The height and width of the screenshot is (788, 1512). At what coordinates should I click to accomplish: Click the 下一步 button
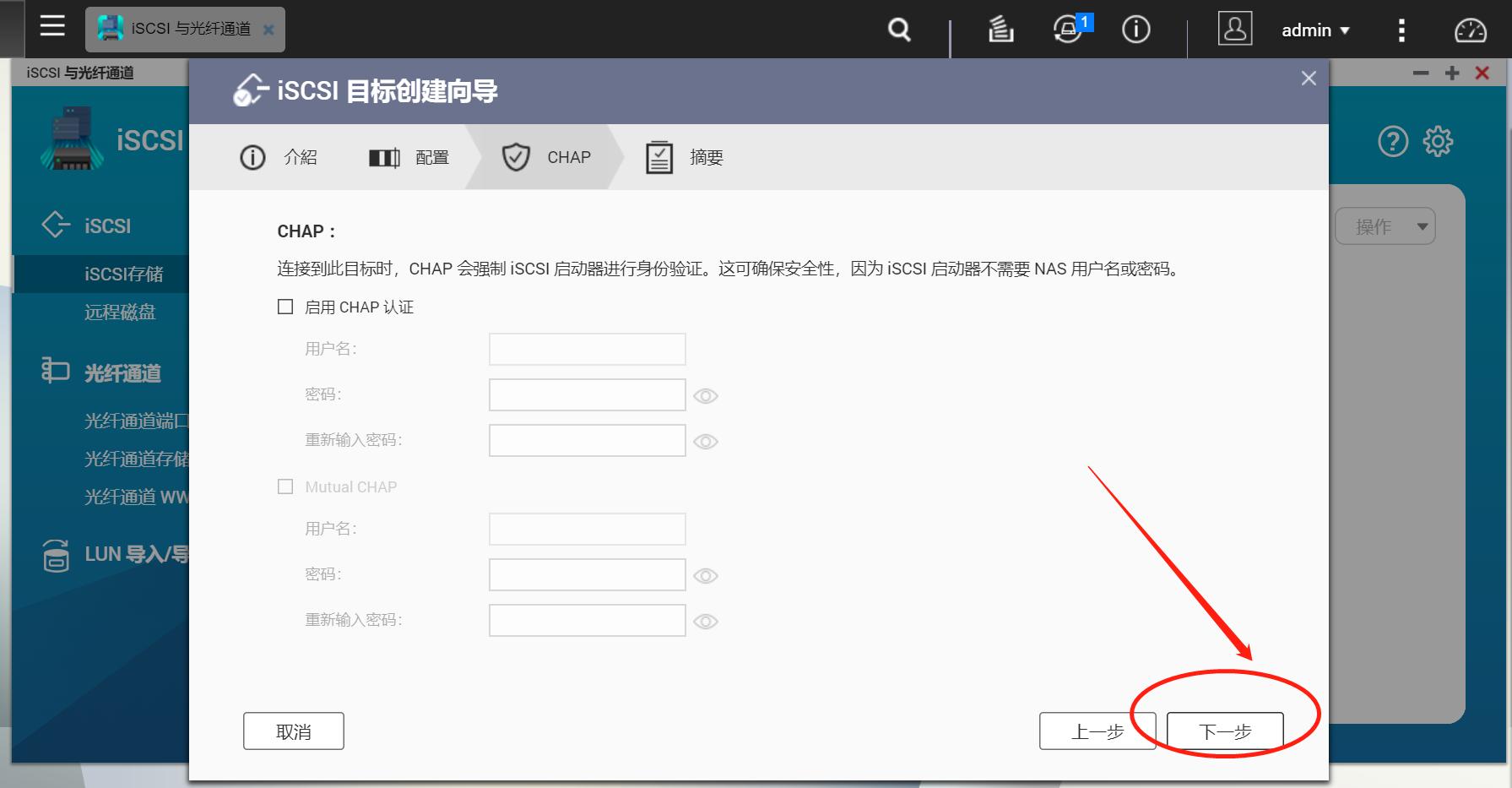[x=1224, y=731]
